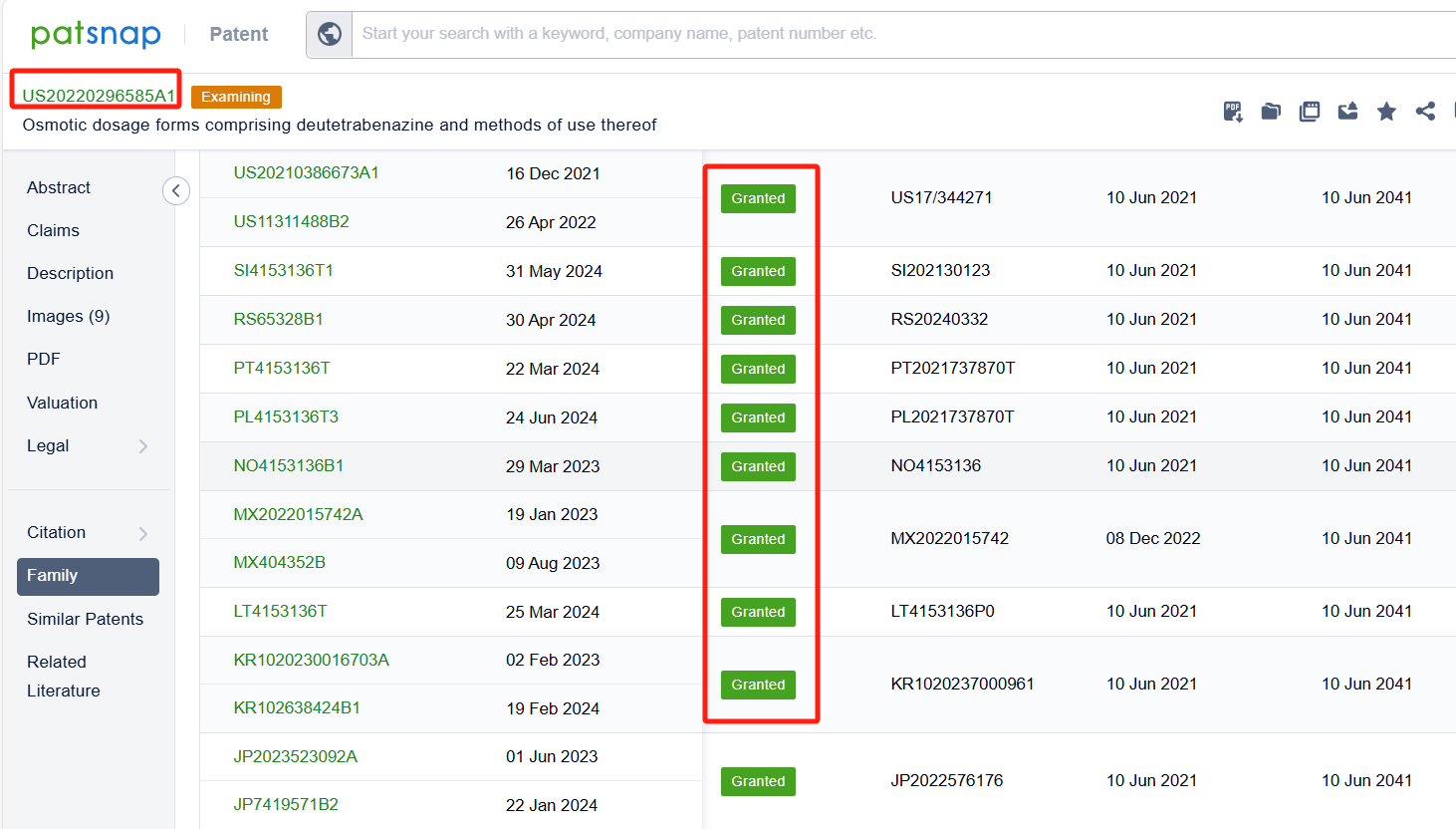1456x829 pixels.
Task: Open the Abstract section
Action: (59, 187)
